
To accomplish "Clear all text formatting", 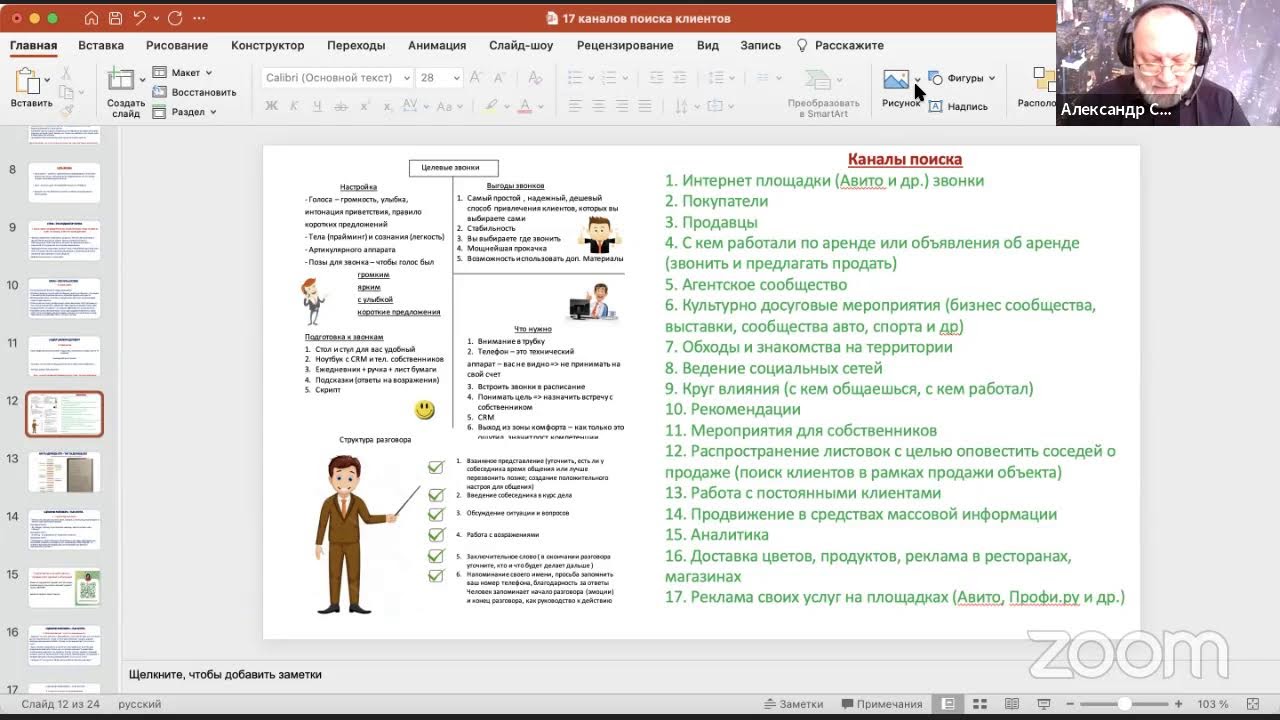I will pyautogui.click(x=534, y=77).
